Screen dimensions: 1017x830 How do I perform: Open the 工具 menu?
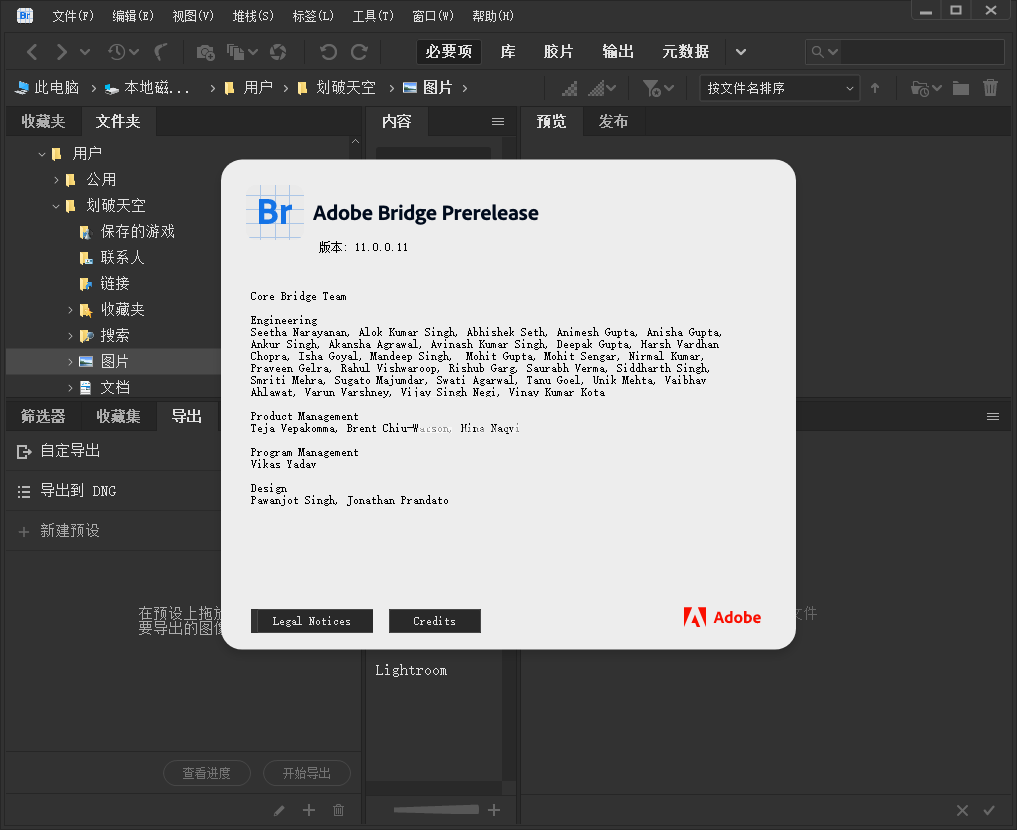(373, 15)
